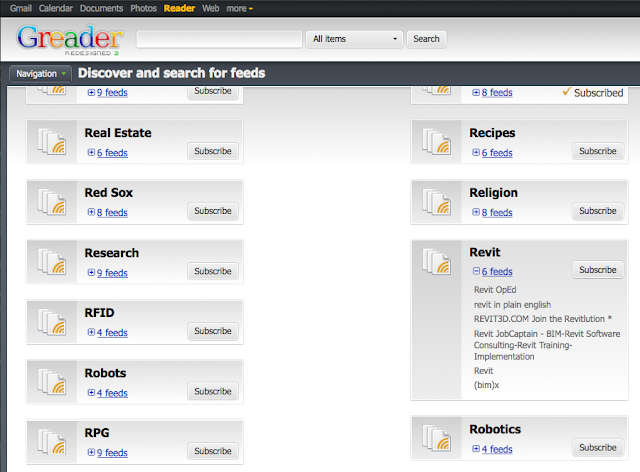Subscribe to the RPG bundle
Viewport: 640px width, 472px height.
pos(213,451)
